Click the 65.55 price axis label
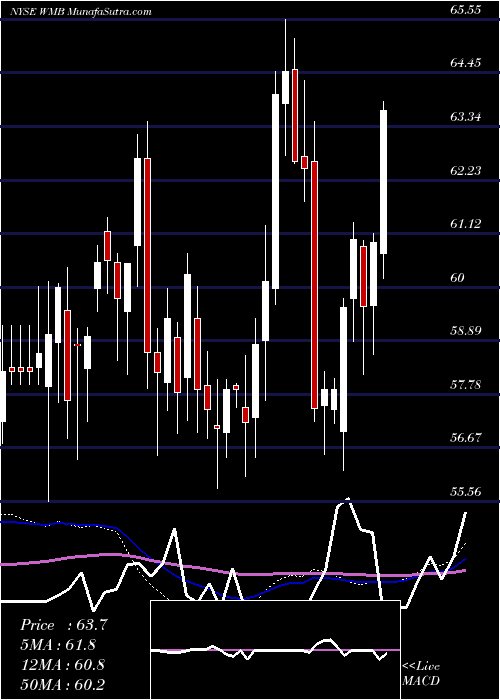 [x=466, y=9]
